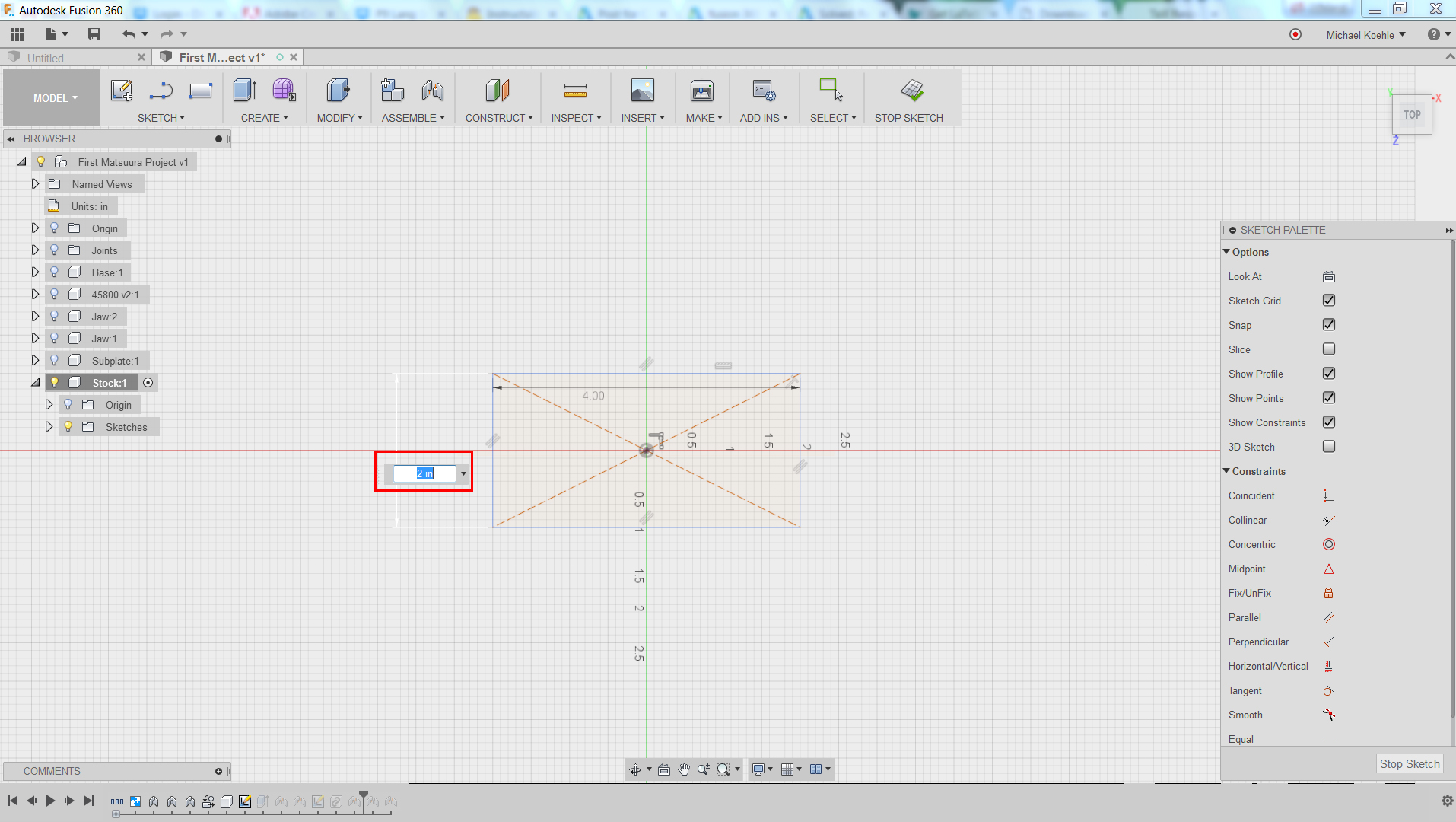Open the MODIFY menu

pyautogui.click(x=339, y=118)
